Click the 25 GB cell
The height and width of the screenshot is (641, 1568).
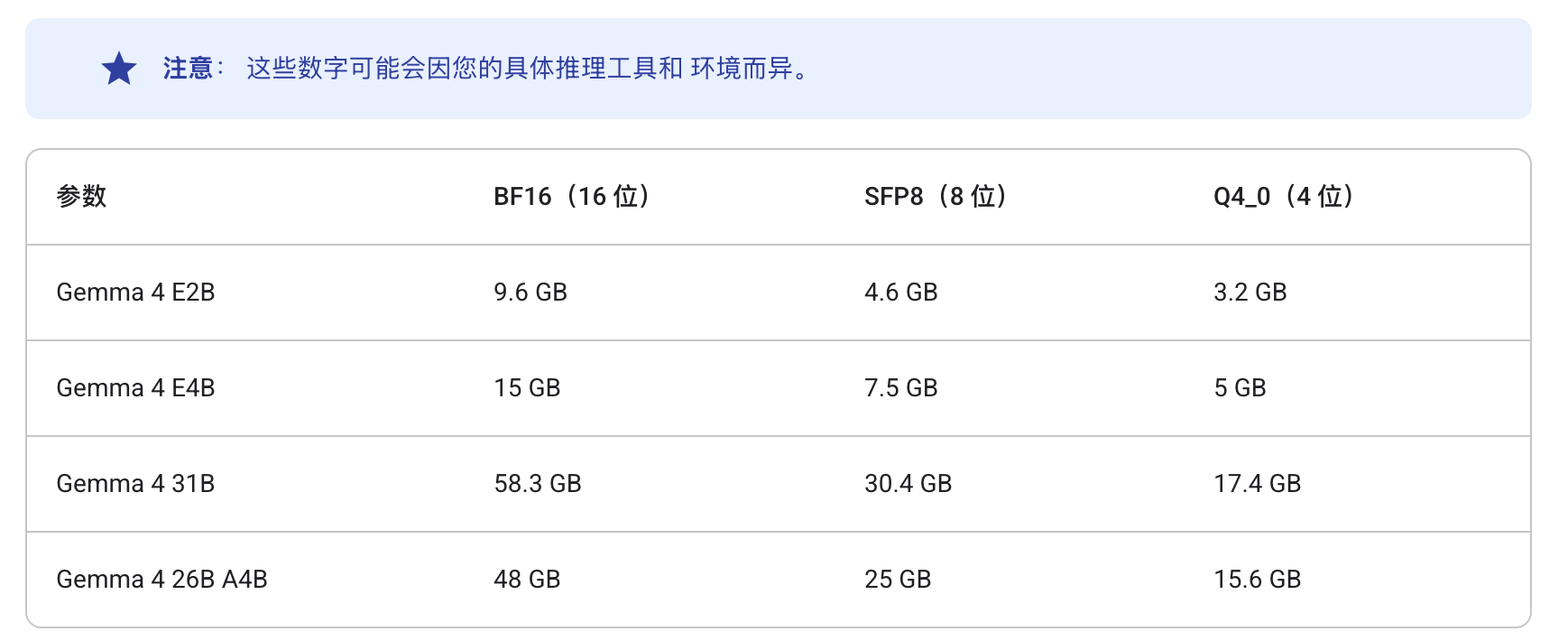pyautogui.click(x=897, y=580)
